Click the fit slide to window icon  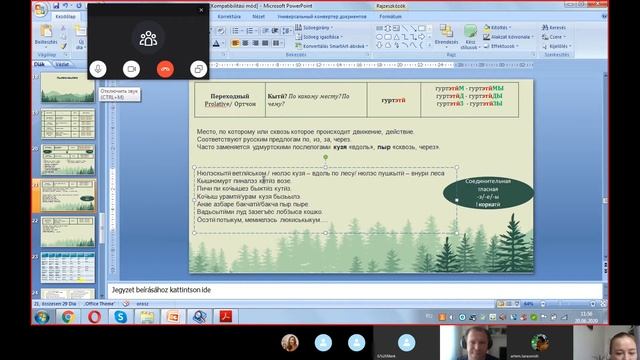tap(603, 304)
